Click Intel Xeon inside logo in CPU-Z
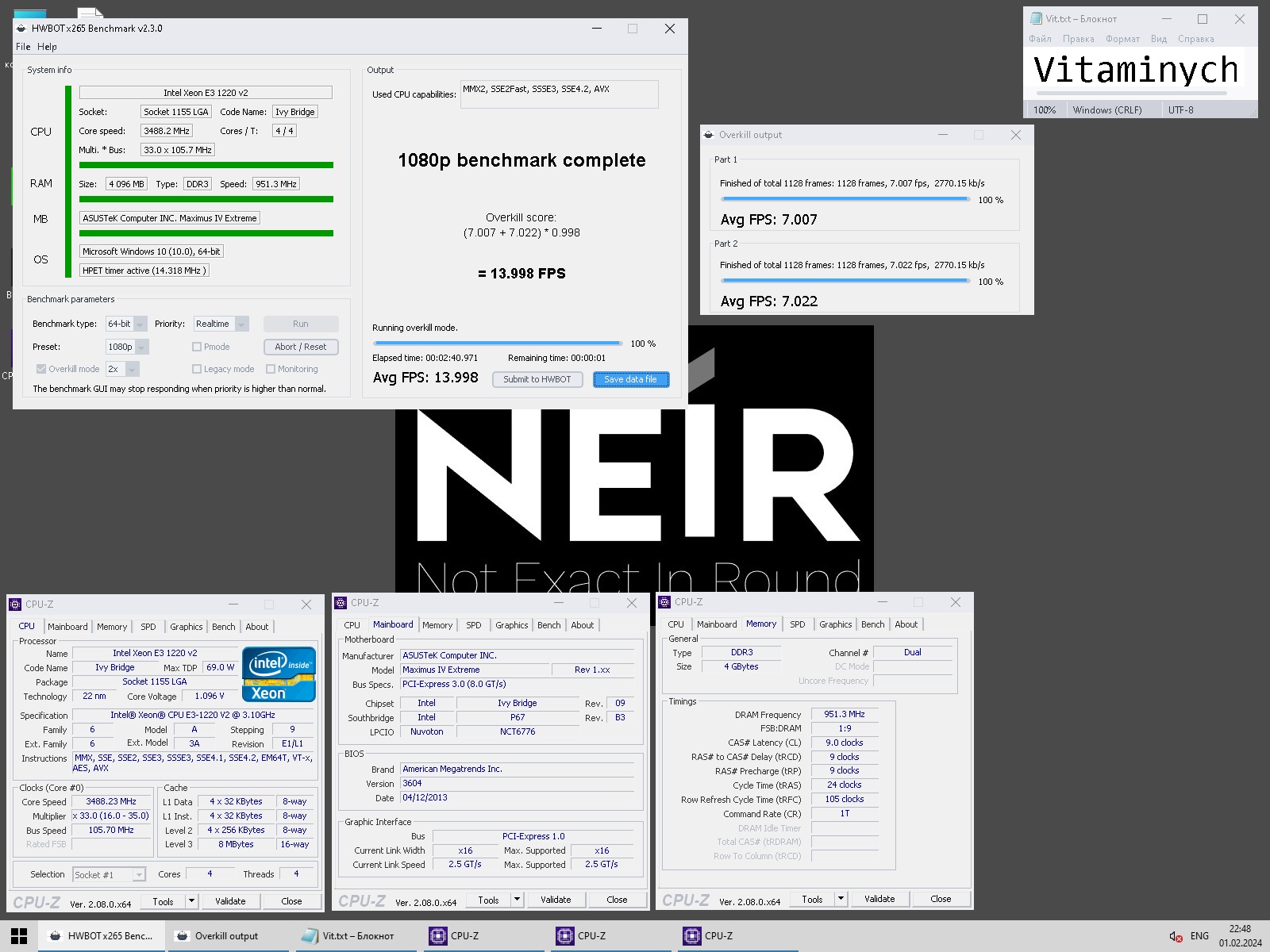The height and width of the screenshot is (952, 1270). [279, 674]
